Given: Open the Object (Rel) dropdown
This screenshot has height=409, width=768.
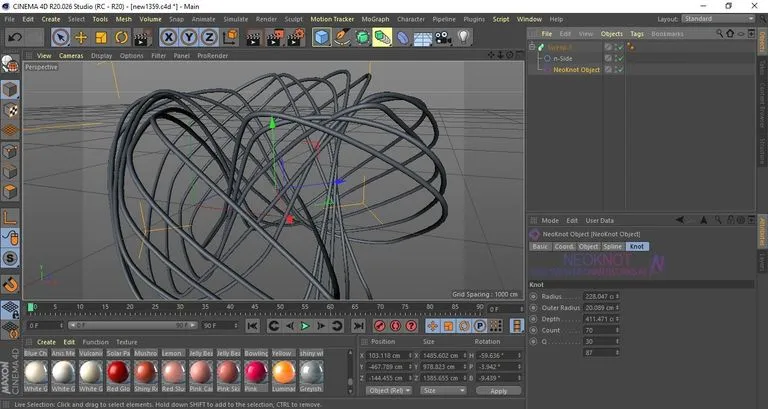Looking at the screenshot, I should coord(389,390).
